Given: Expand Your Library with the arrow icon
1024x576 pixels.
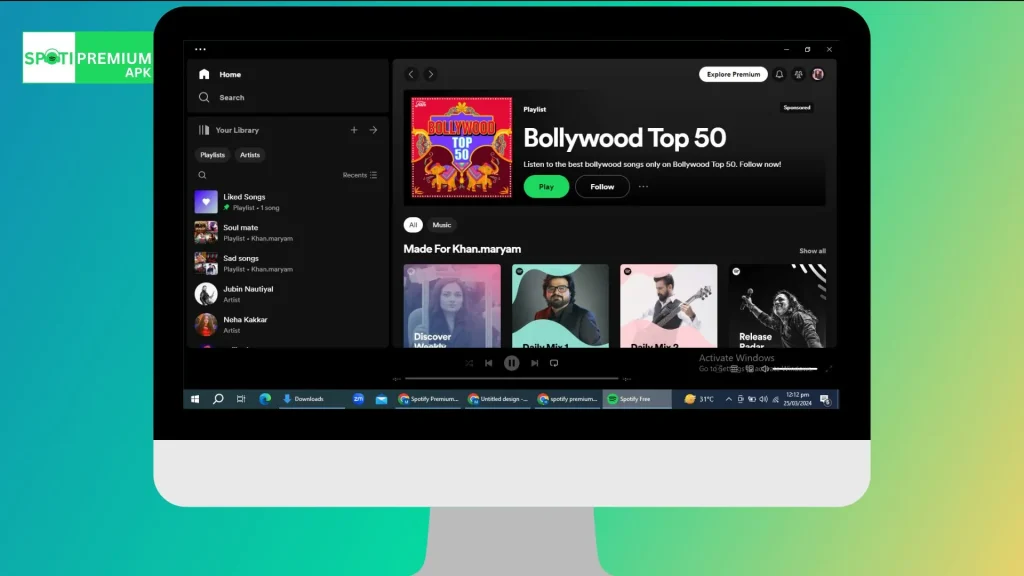Looking at the screenshot, I should pos(374,130).
